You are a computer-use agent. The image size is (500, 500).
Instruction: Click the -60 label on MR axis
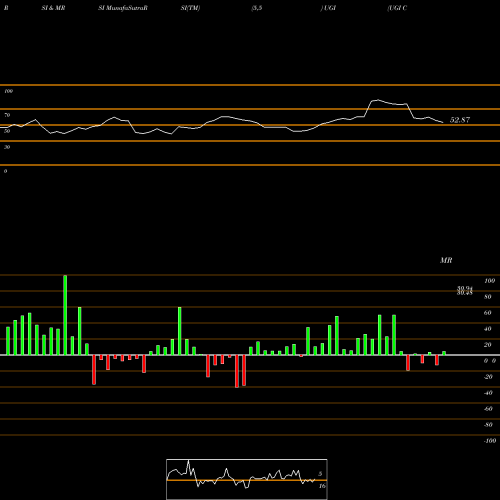[488, 409]
